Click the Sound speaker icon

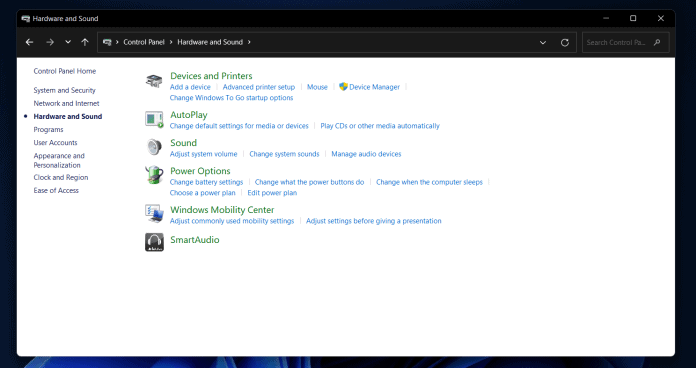click(154, 147)
